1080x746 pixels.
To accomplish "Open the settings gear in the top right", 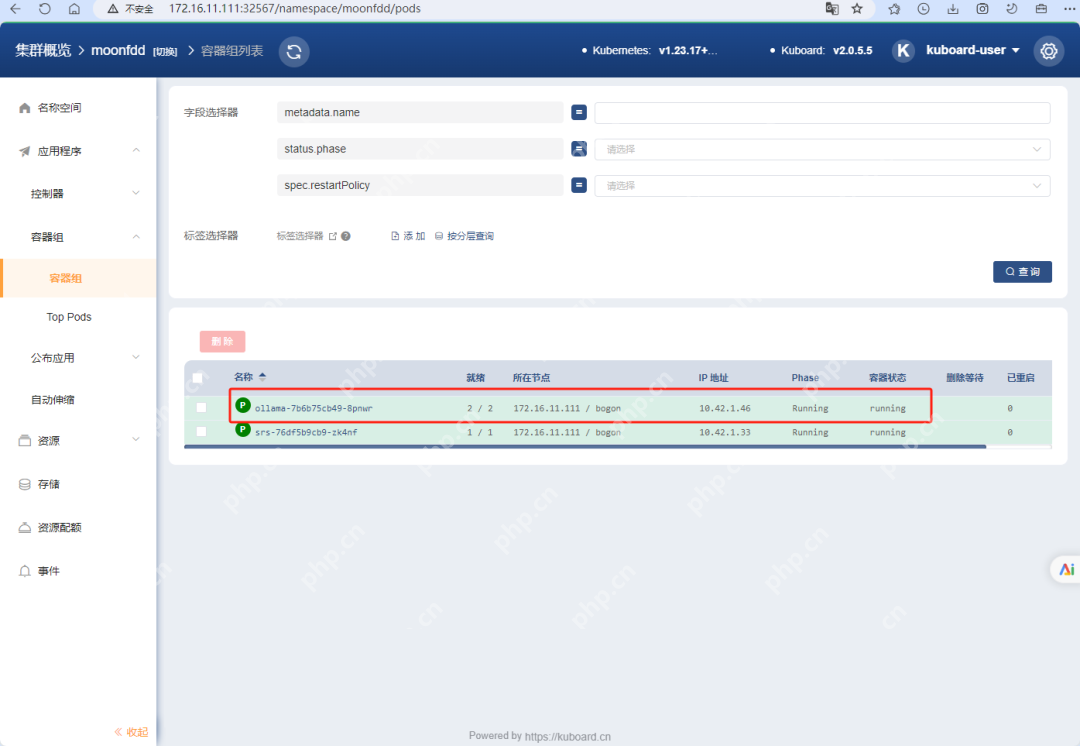I will click(x=1048, y=50).
